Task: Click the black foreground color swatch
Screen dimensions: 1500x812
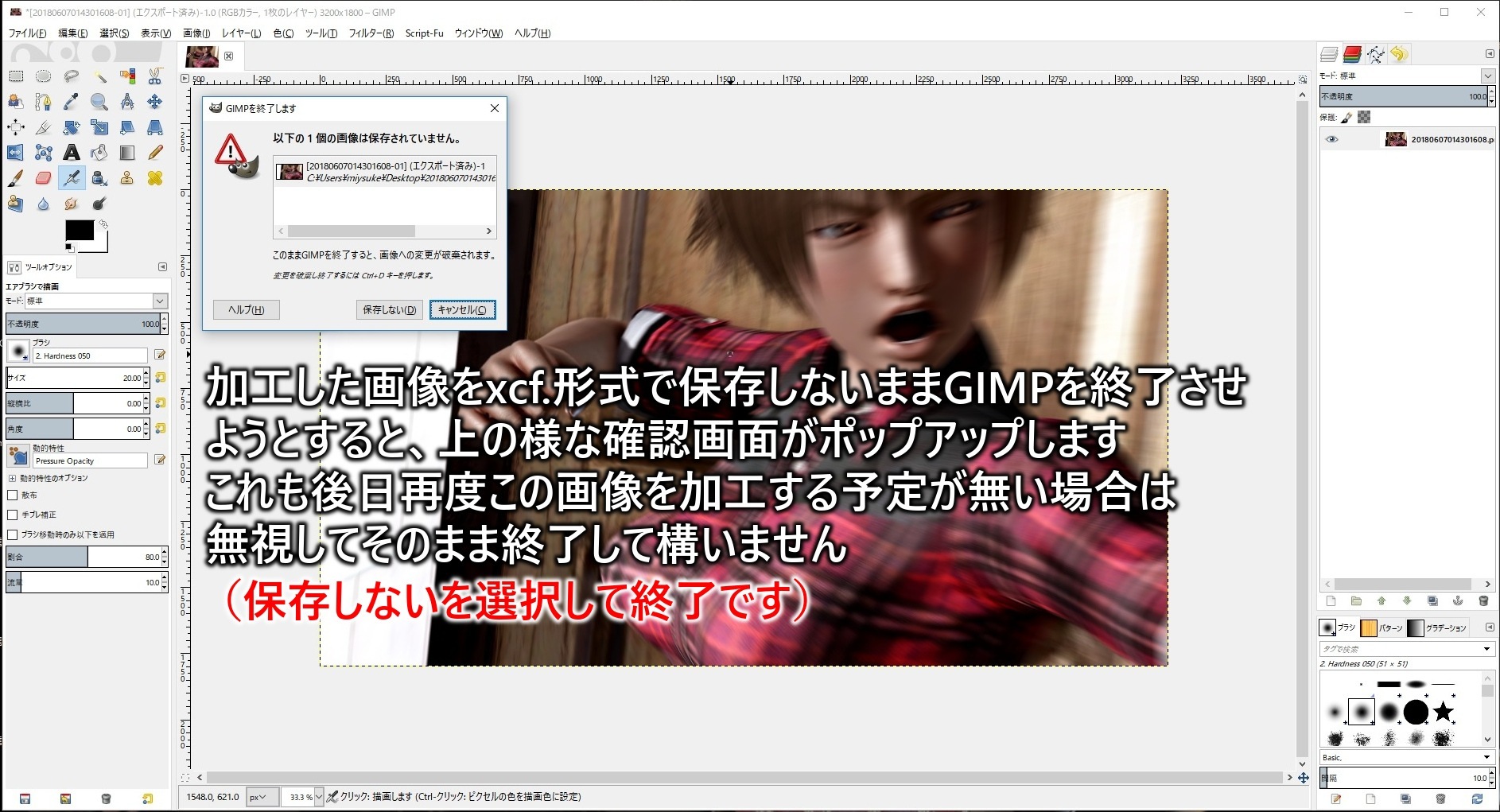Action: (79, 229)
